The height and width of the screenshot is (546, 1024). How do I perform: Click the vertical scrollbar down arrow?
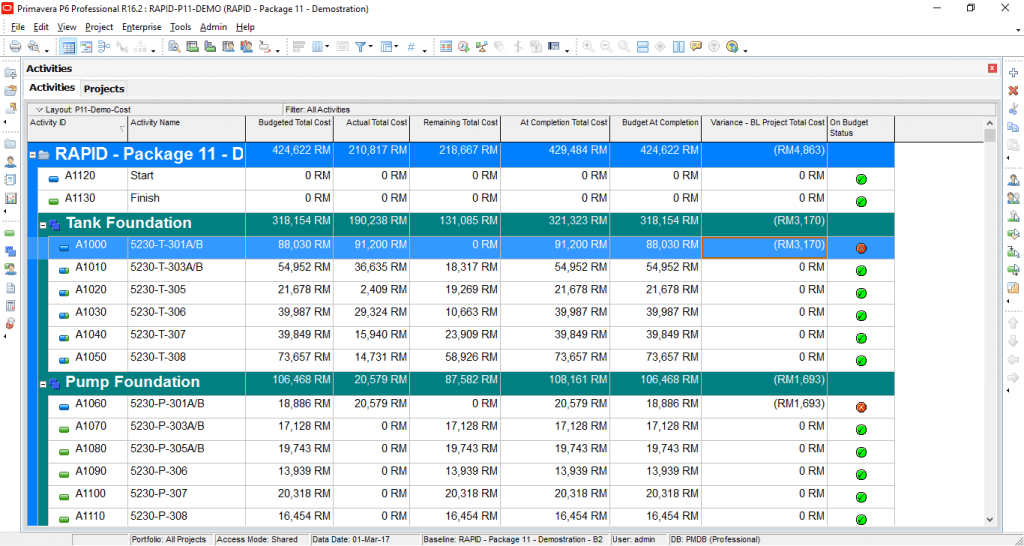pos(990,519)
